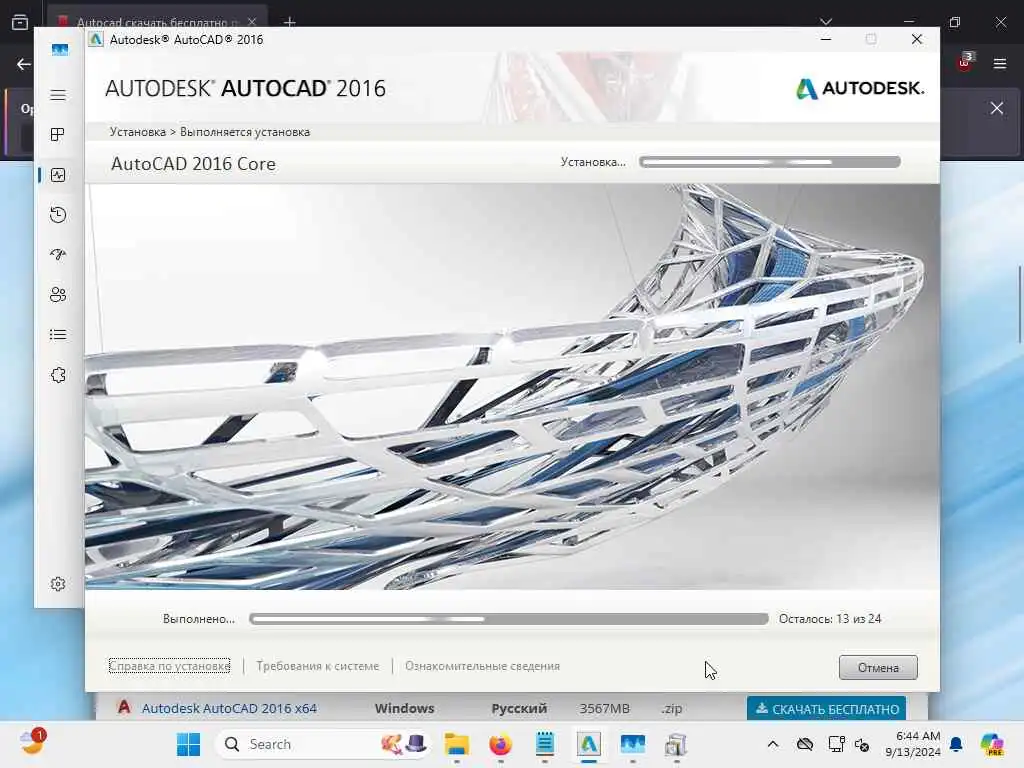Open Notepad from the taskbar

click(x=545, y=744)
